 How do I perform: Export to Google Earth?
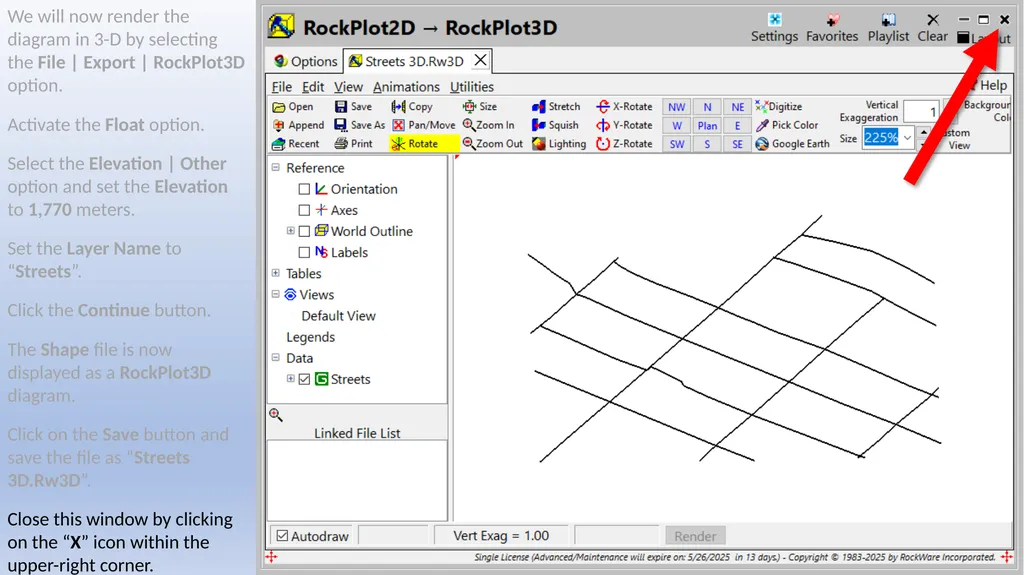pos(792,144)
